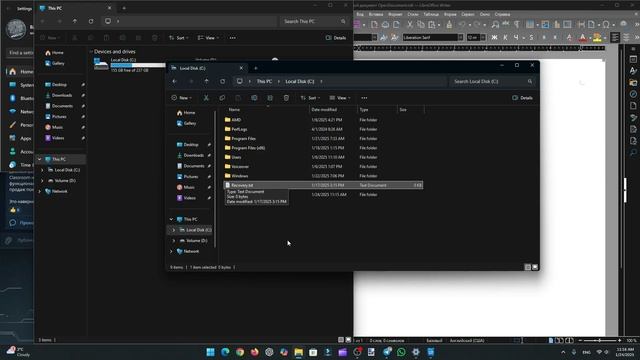Open Формат menu in LibreOffice Writer
This screenshot has width=640, height=360.
pyautogui.click(x=395, y=14)
